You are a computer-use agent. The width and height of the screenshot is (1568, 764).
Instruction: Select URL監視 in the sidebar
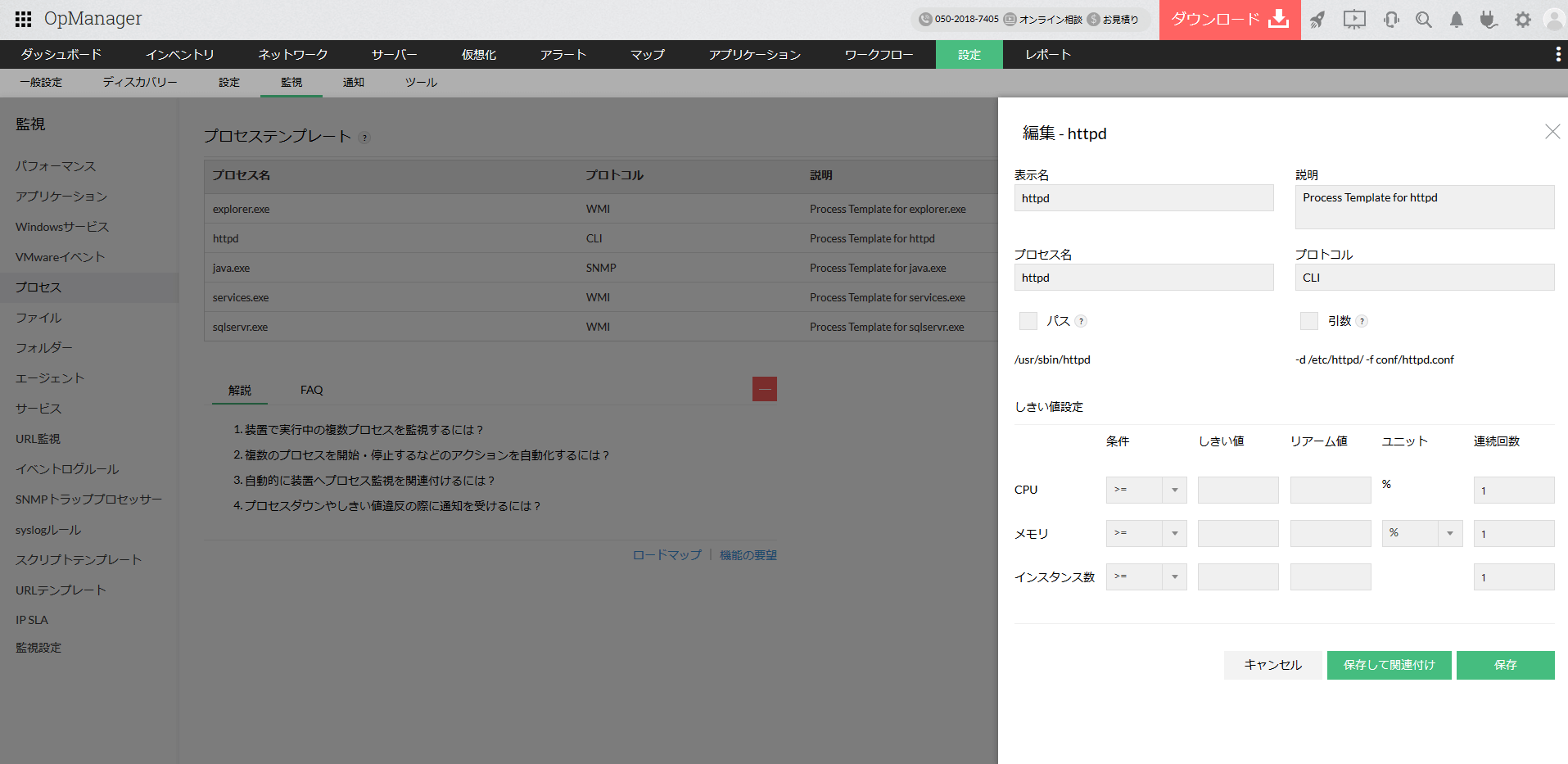[x=38, y=439]
